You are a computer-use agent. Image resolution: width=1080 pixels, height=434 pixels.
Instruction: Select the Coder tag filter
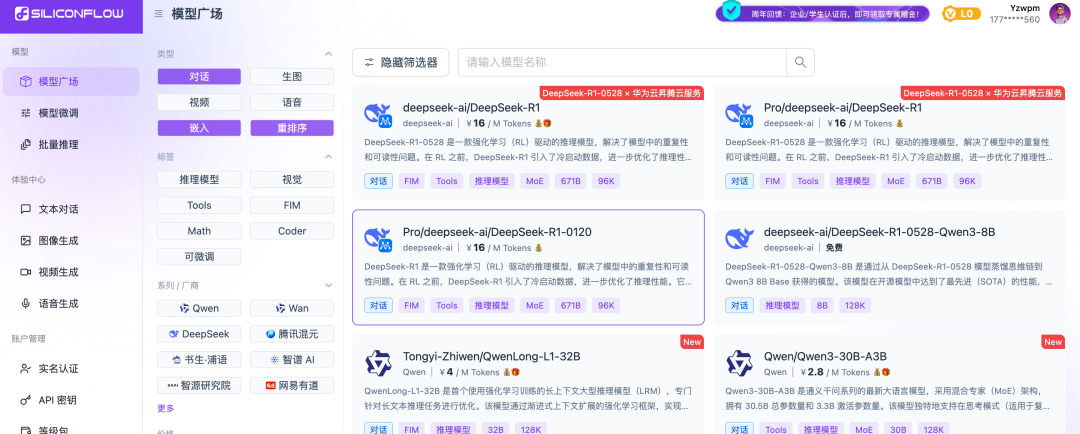coord(292,231)
